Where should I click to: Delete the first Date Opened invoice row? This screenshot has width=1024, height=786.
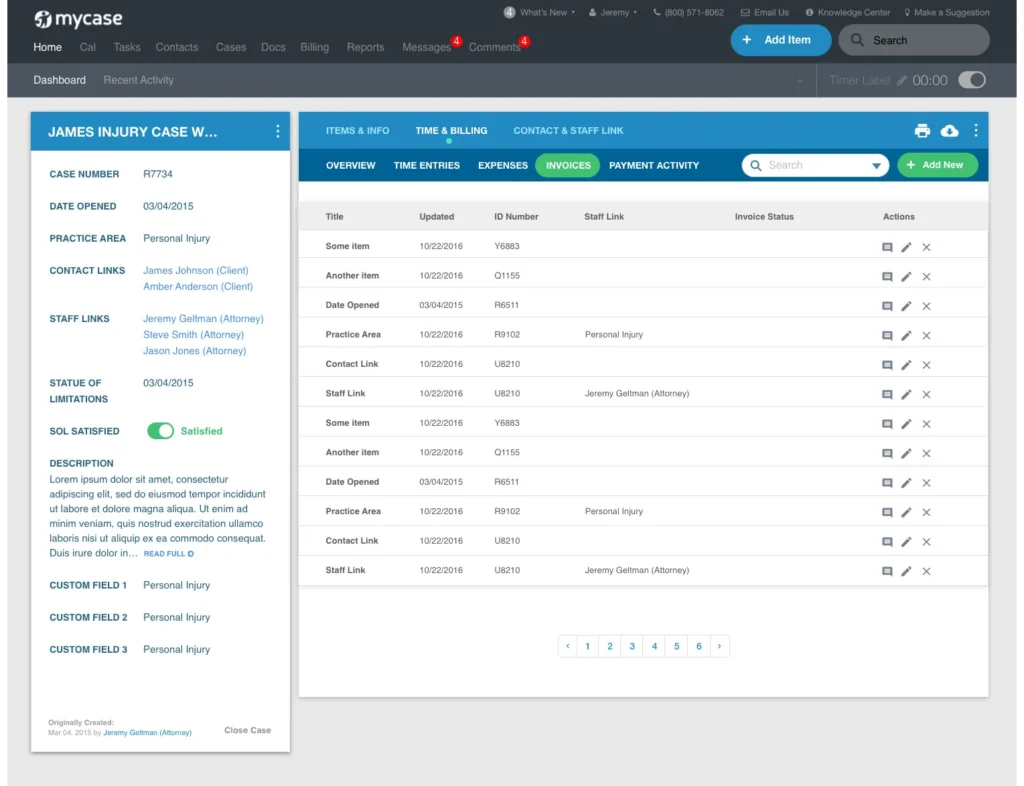926,306
